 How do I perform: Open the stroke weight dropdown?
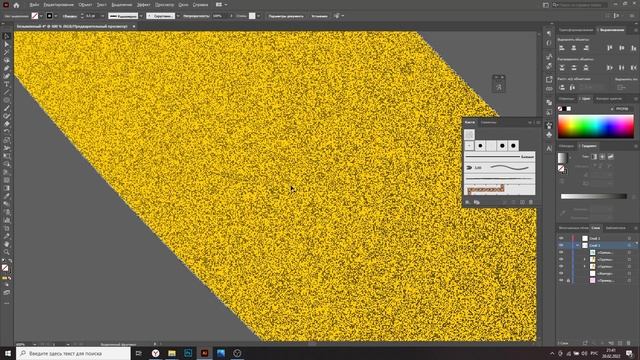102,16
